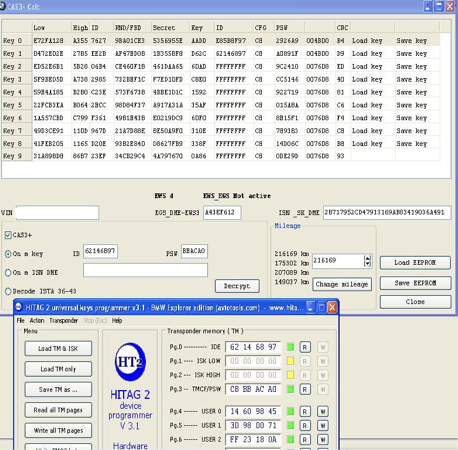Click the PSW field showing BBACA0

194,251
